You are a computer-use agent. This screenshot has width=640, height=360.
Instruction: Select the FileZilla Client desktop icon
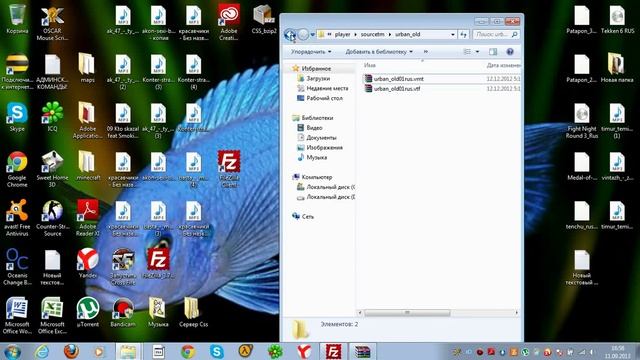coord(229,168)
